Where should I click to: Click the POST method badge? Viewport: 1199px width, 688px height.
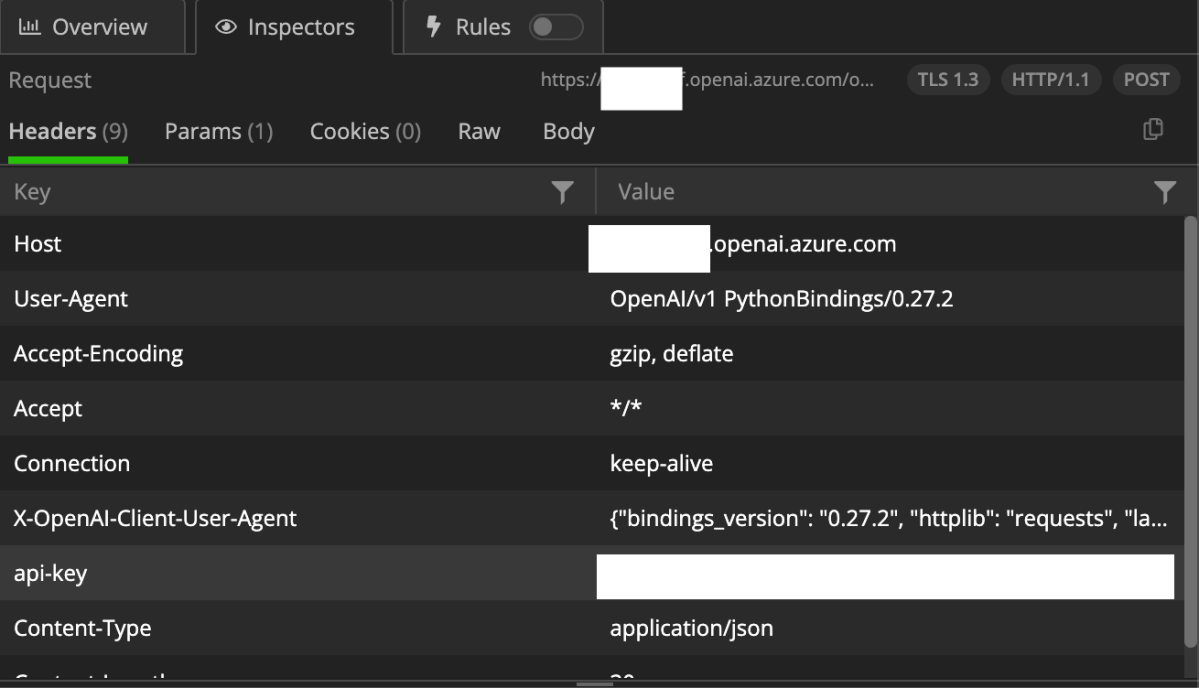[x=1146, y=80]
